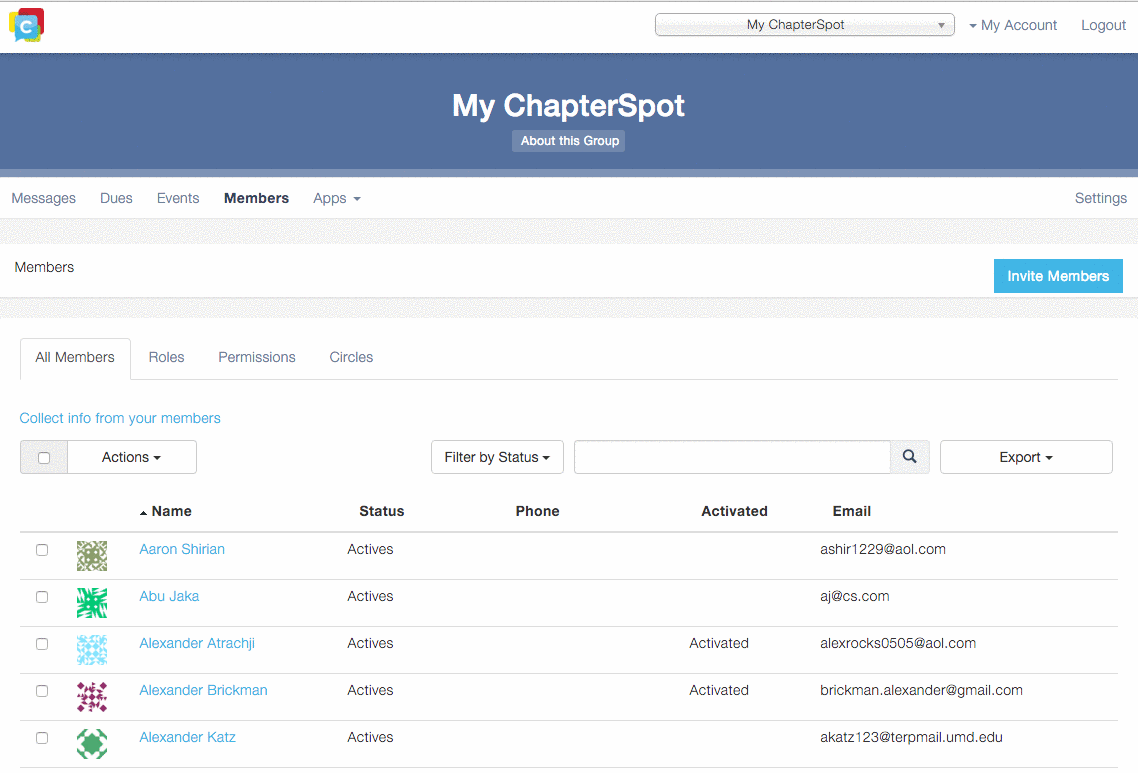Select Alexander Brickman's row checkbox
This screenshot has width=1138, height=773.
[42, 691]
